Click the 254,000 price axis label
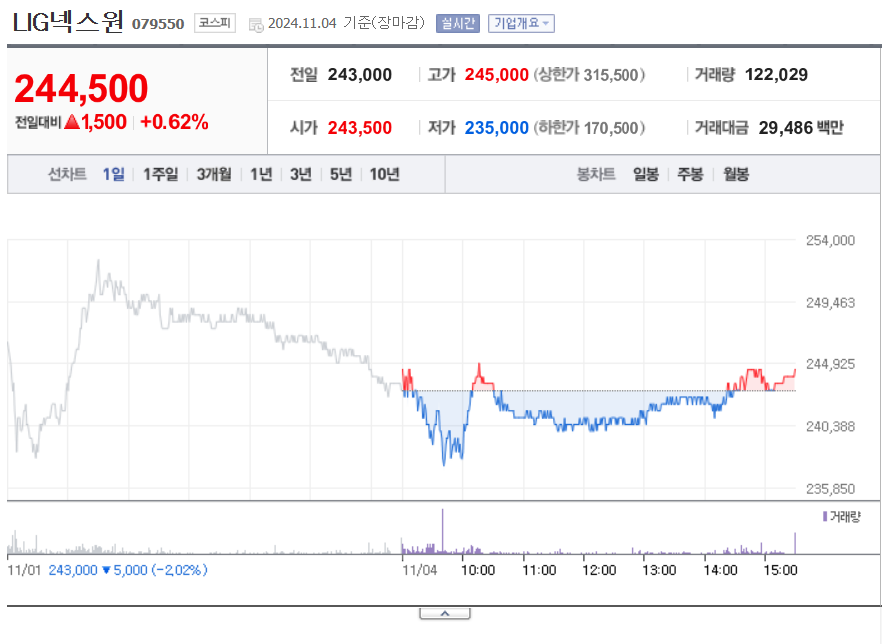882x644 pixels. [x=830, y=241]
